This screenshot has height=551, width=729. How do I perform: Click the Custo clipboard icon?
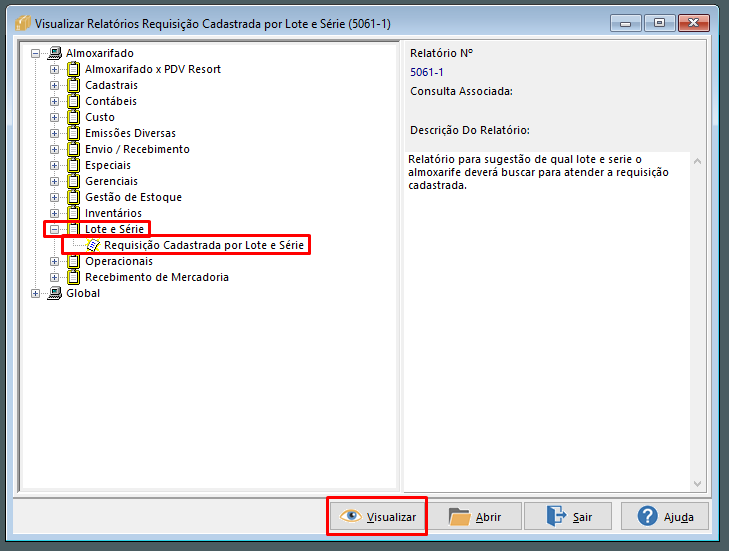coord(73,117)
